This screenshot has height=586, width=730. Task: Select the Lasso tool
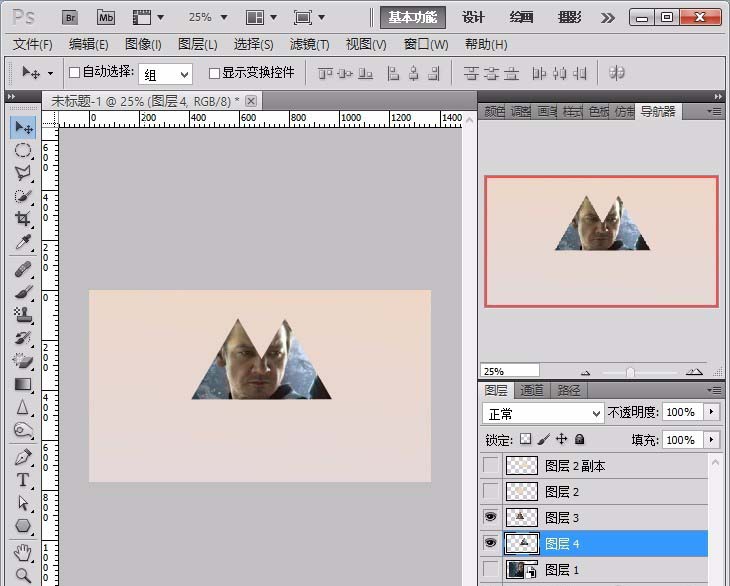pos(23,173)
